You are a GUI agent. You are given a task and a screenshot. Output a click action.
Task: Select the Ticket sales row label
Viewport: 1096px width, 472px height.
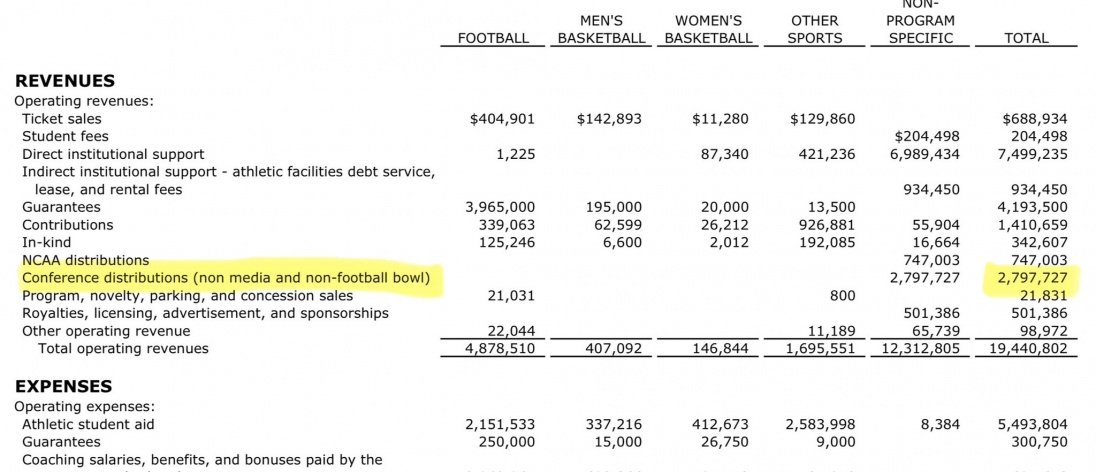62,119
